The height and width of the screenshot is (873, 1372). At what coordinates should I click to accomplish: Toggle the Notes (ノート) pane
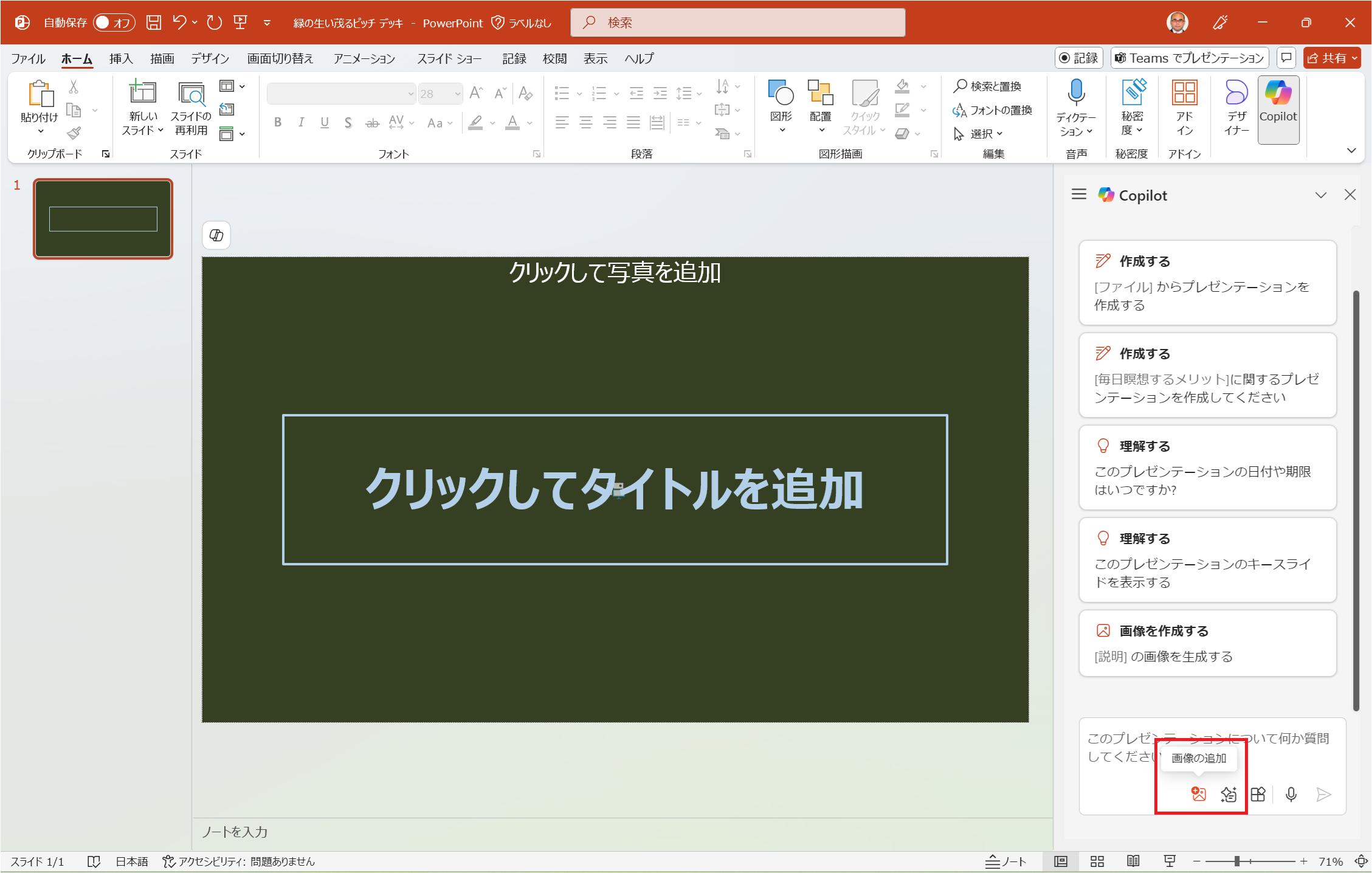pyautogui.click(x=1006, y=861)
